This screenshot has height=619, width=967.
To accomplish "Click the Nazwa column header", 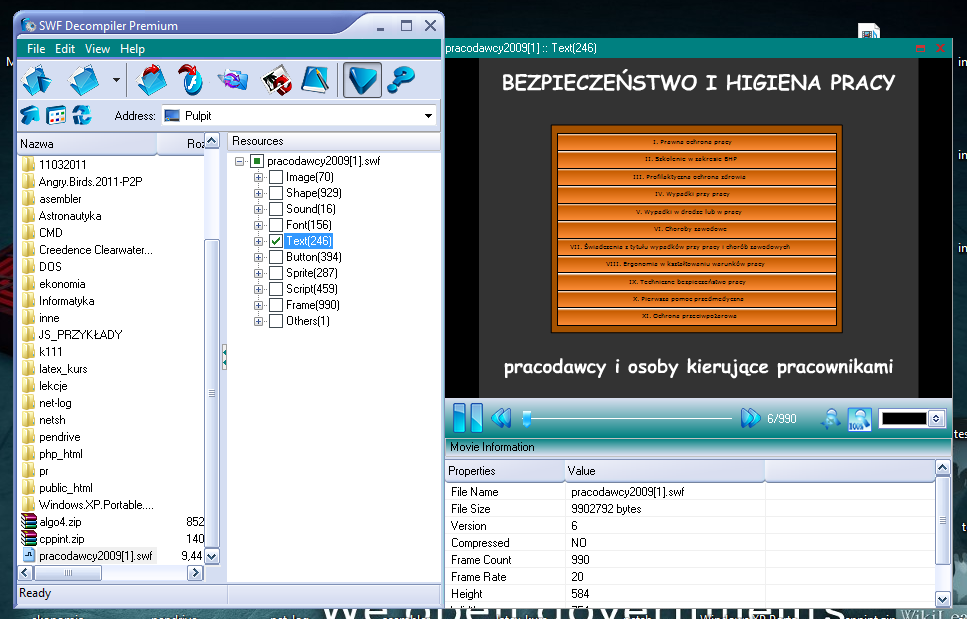I will pyautogui.click(x=87, y=144).
